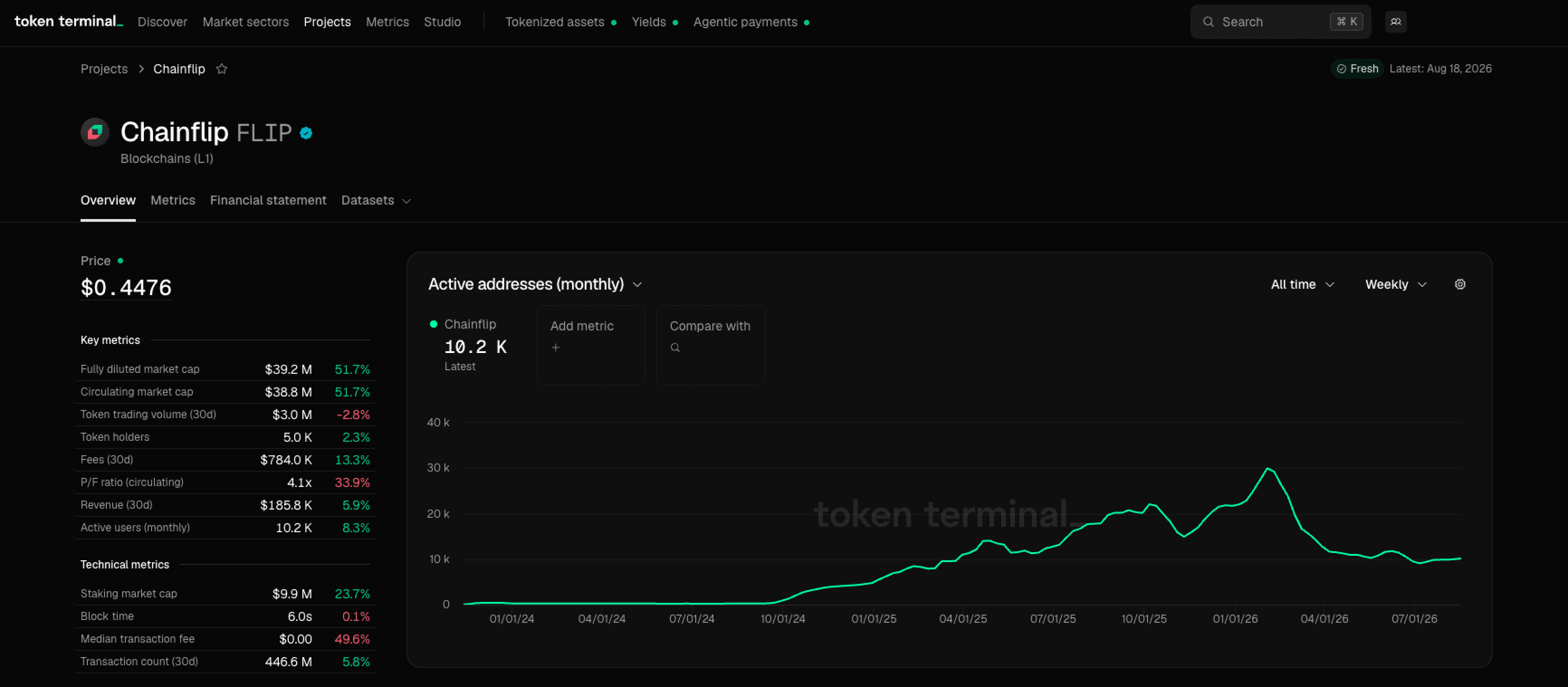Click the Fees (30d) metric label
Screen dimensions: 1568x687
coord(107,459)
